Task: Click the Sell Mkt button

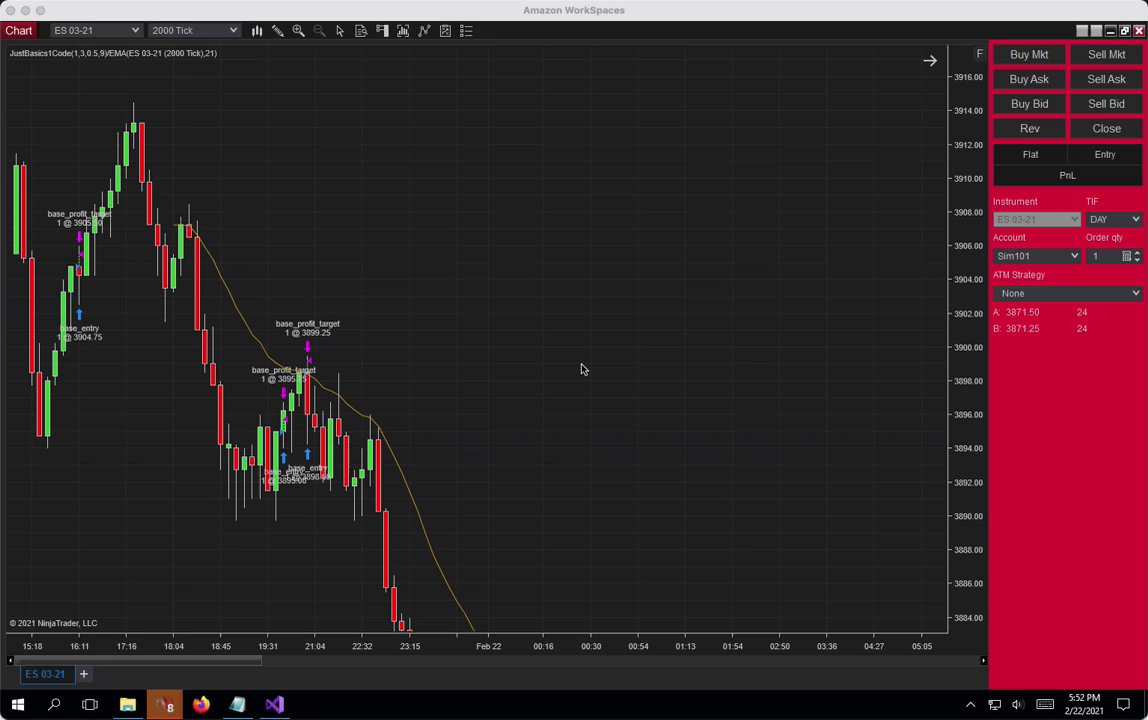Action: coord(1106,54)
